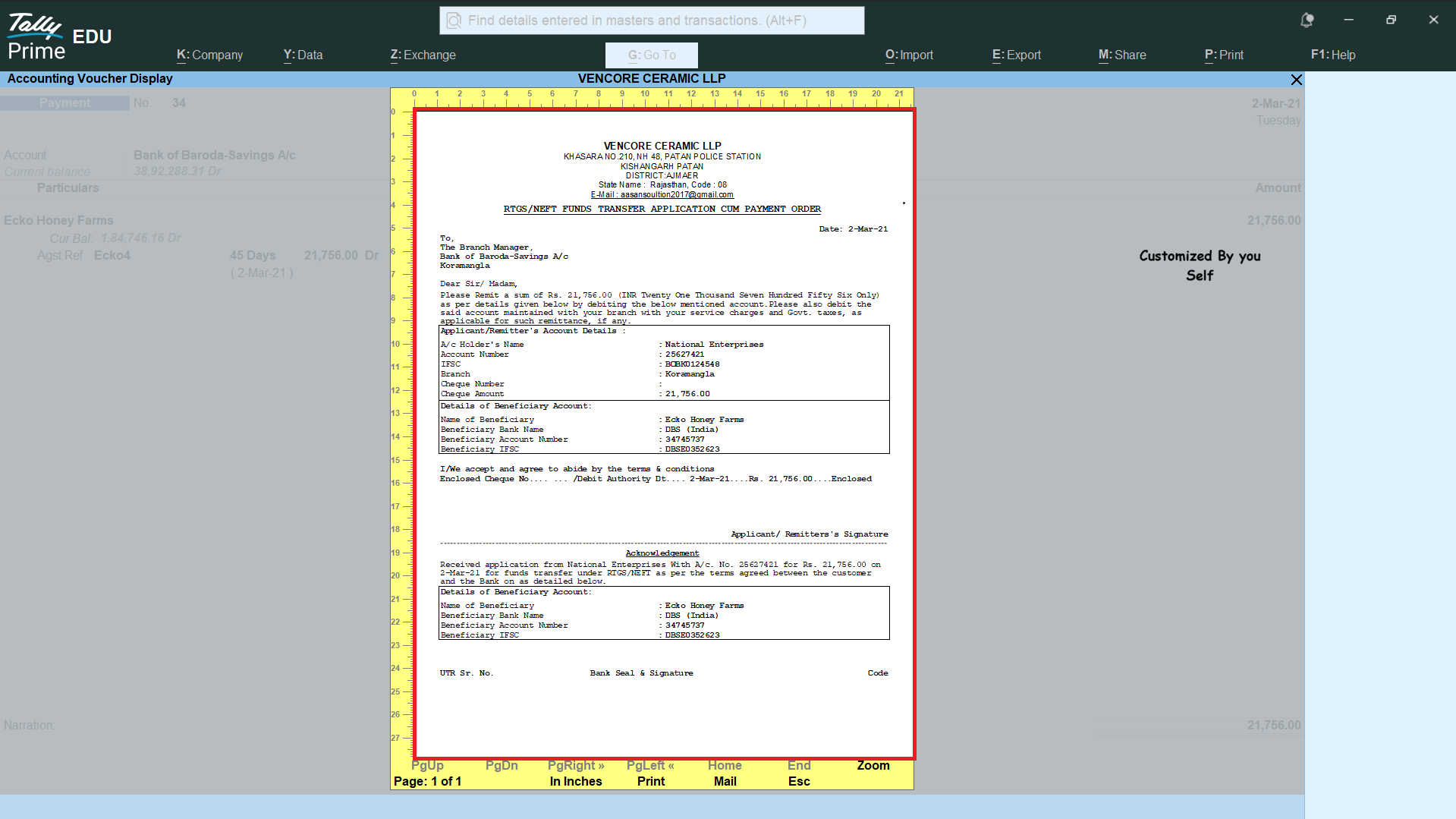Click 'Page: 1 of 1' indicator
The height and width of the screenshot is (819, 1456).
pos(427,781)
